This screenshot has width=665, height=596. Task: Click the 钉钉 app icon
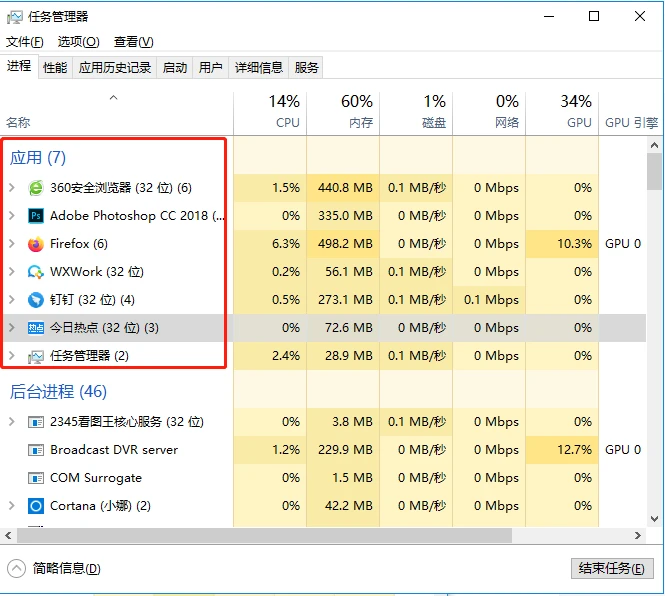point(36,299)
